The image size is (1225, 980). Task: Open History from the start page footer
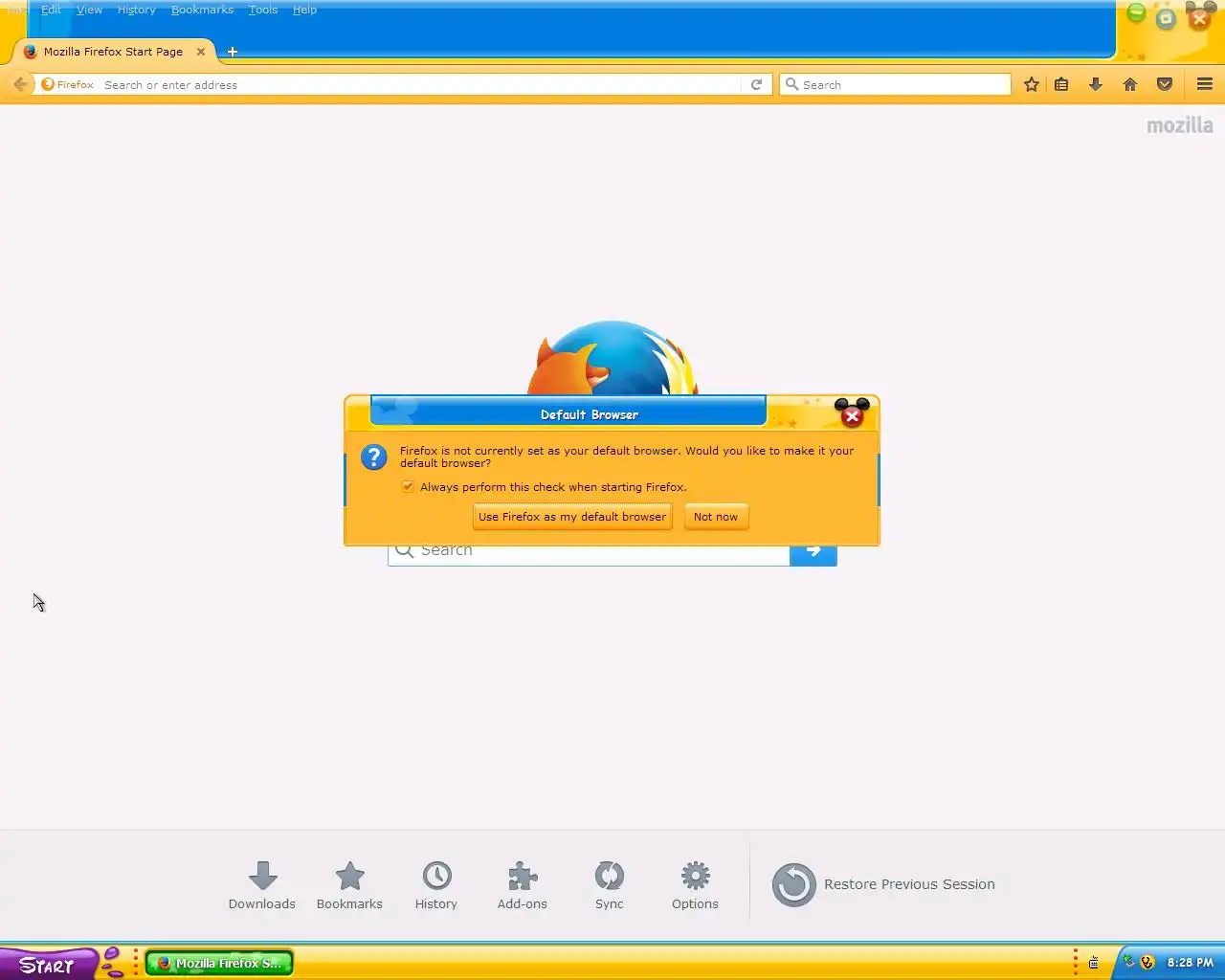click(x=436, y=885)
